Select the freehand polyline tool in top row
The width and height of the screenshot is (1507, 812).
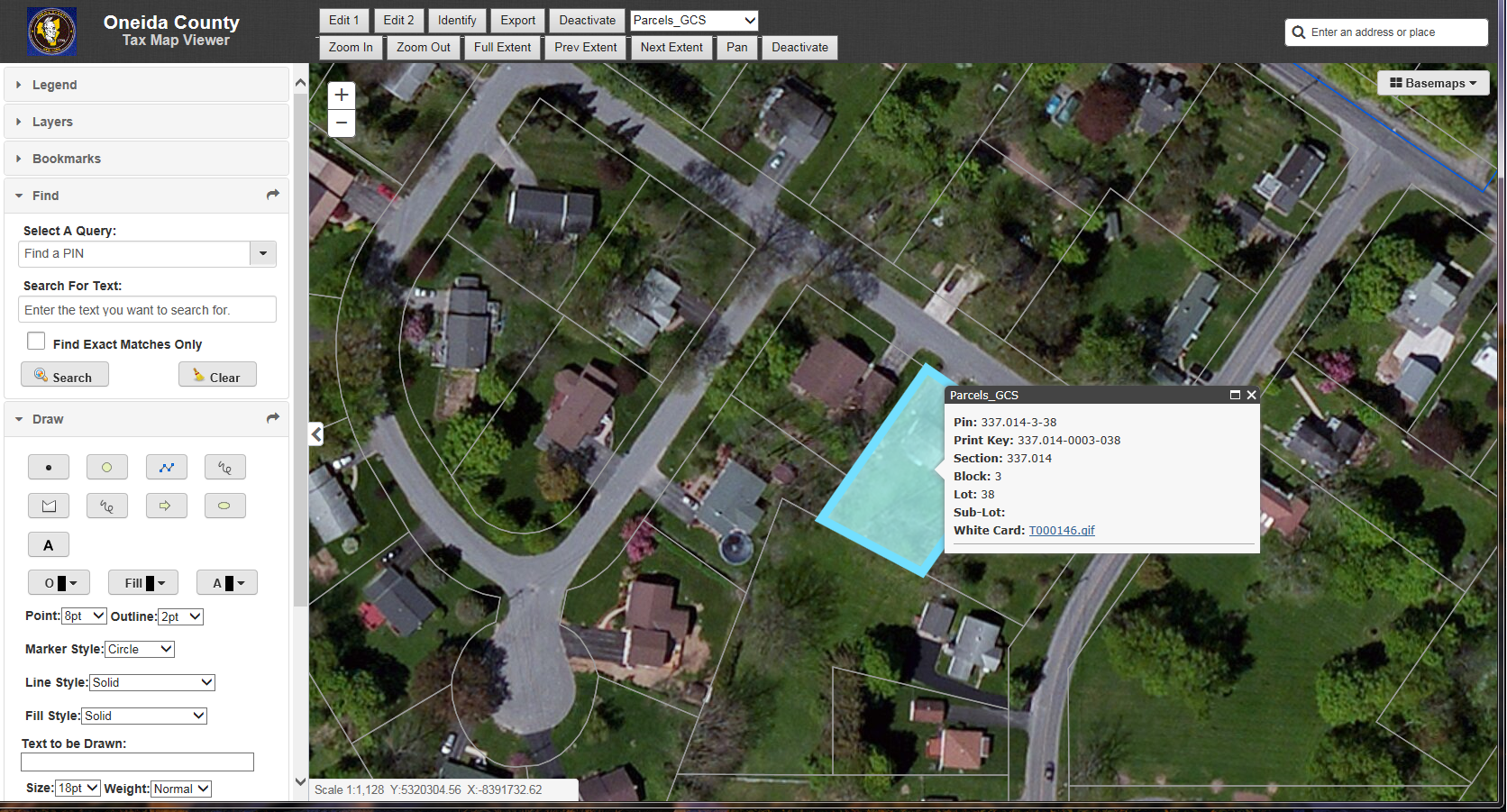(x=225, y=467)
